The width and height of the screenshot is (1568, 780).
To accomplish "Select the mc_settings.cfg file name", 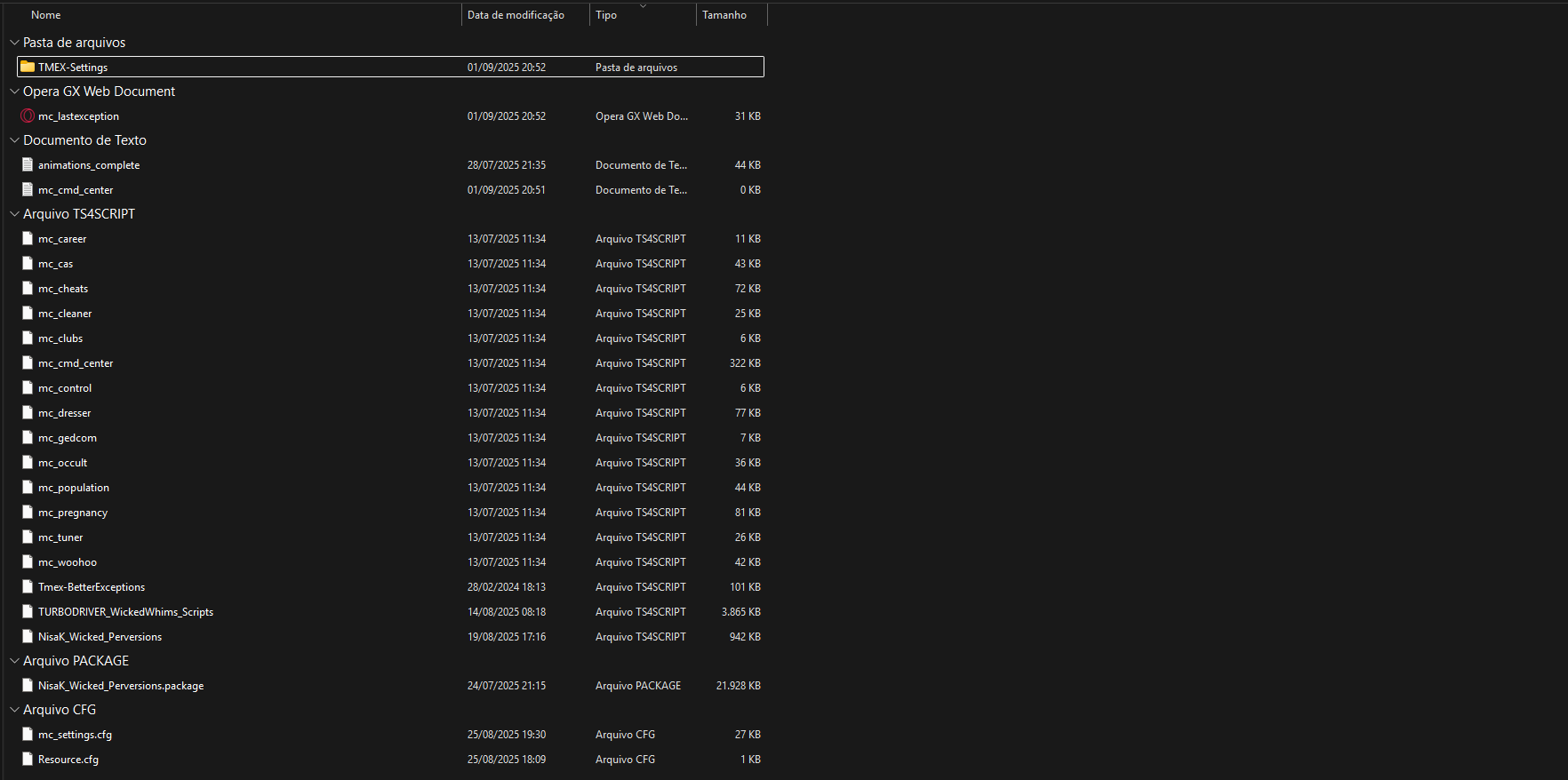I will coord(75,735).
